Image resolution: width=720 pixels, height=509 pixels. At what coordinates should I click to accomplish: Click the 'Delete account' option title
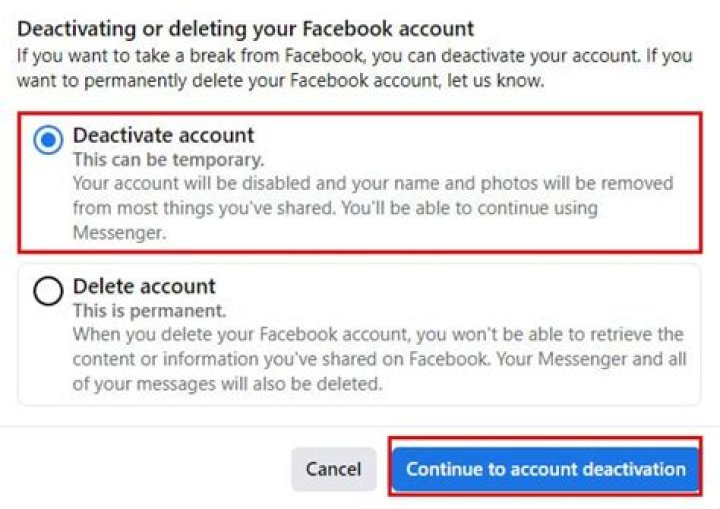[144, 287]
